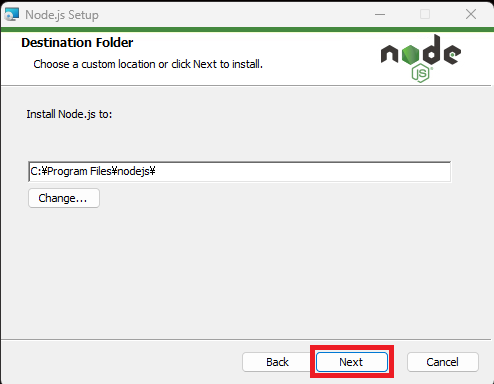The image size is (494, 384).
Task: Cancel the Node.js setup
Action: tap(443, 362)
